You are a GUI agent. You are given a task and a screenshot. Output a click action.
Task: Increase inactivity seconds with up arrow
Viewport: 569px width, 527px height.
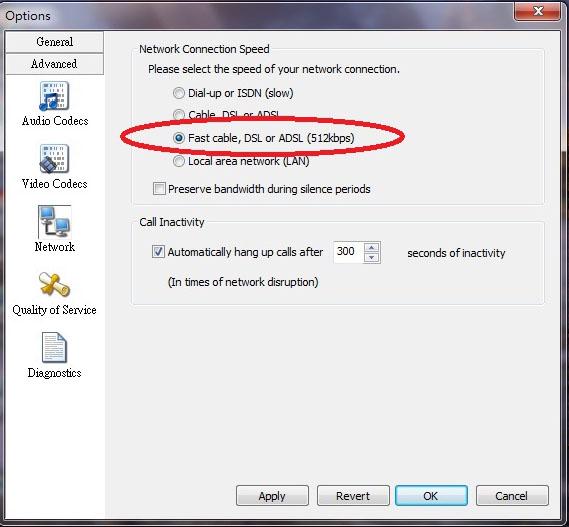[x=372, y=247]
